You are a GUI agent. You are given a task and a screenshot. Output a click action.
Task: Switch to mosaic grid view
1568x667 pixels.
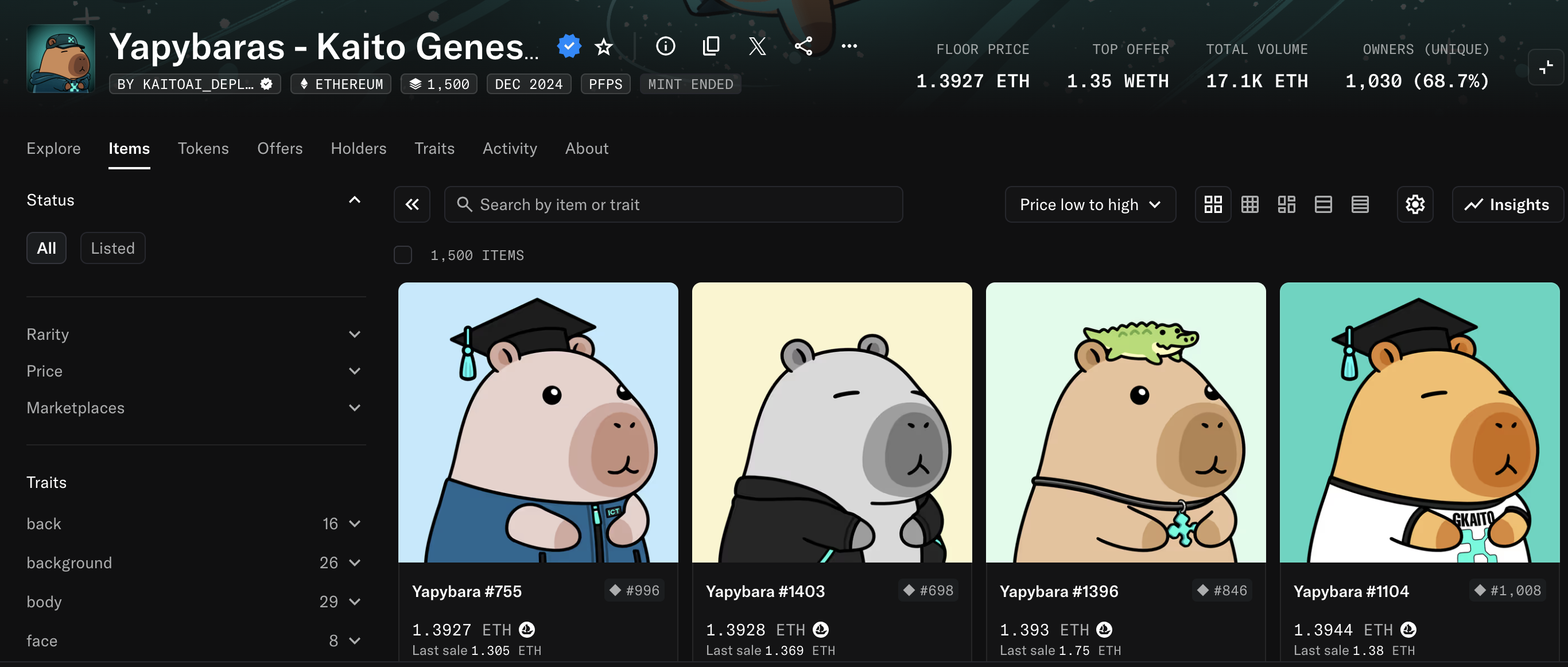tap(1286, 204)
